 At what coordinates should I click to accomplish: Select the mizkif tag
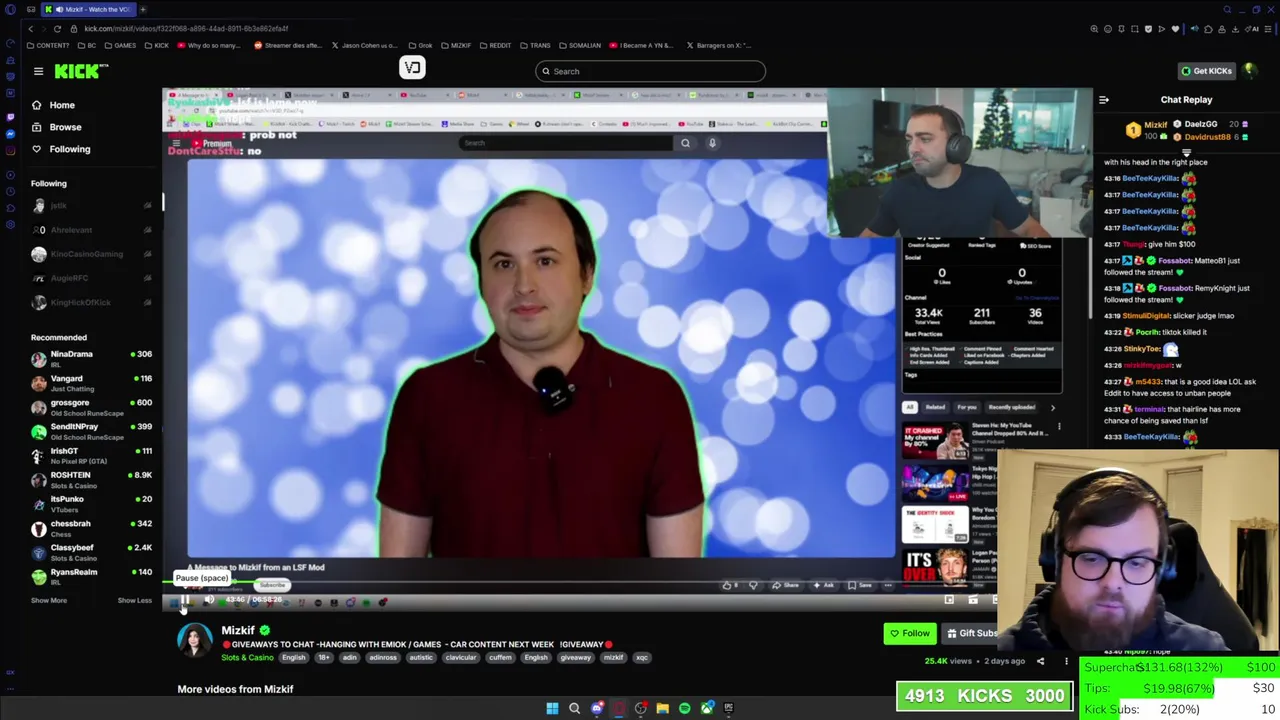(x=613, y=657)
